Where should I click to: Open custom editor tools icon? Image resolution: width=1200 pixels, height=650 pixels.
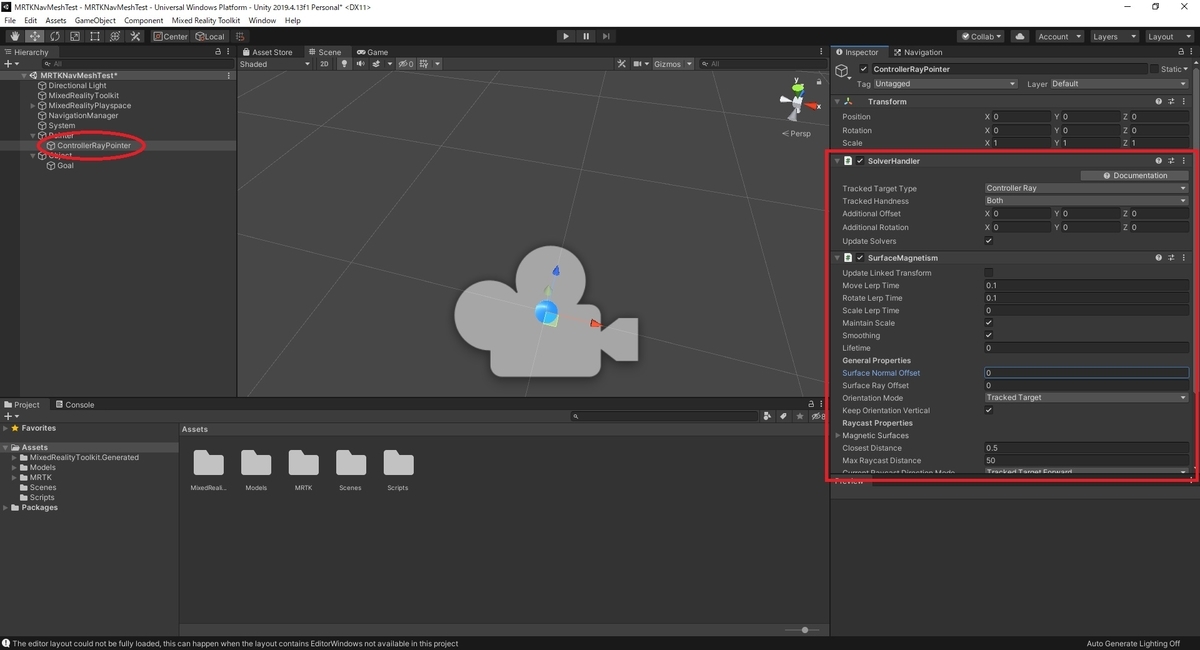point(135,36)
